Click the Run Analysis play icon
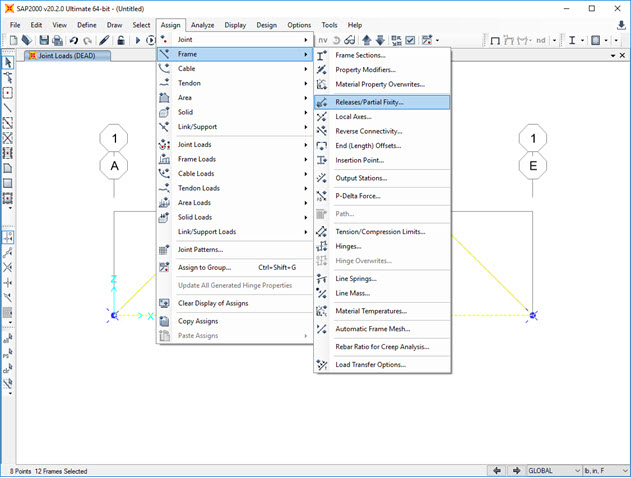Screen dimensions: 631x478 [x=138, y=40]
